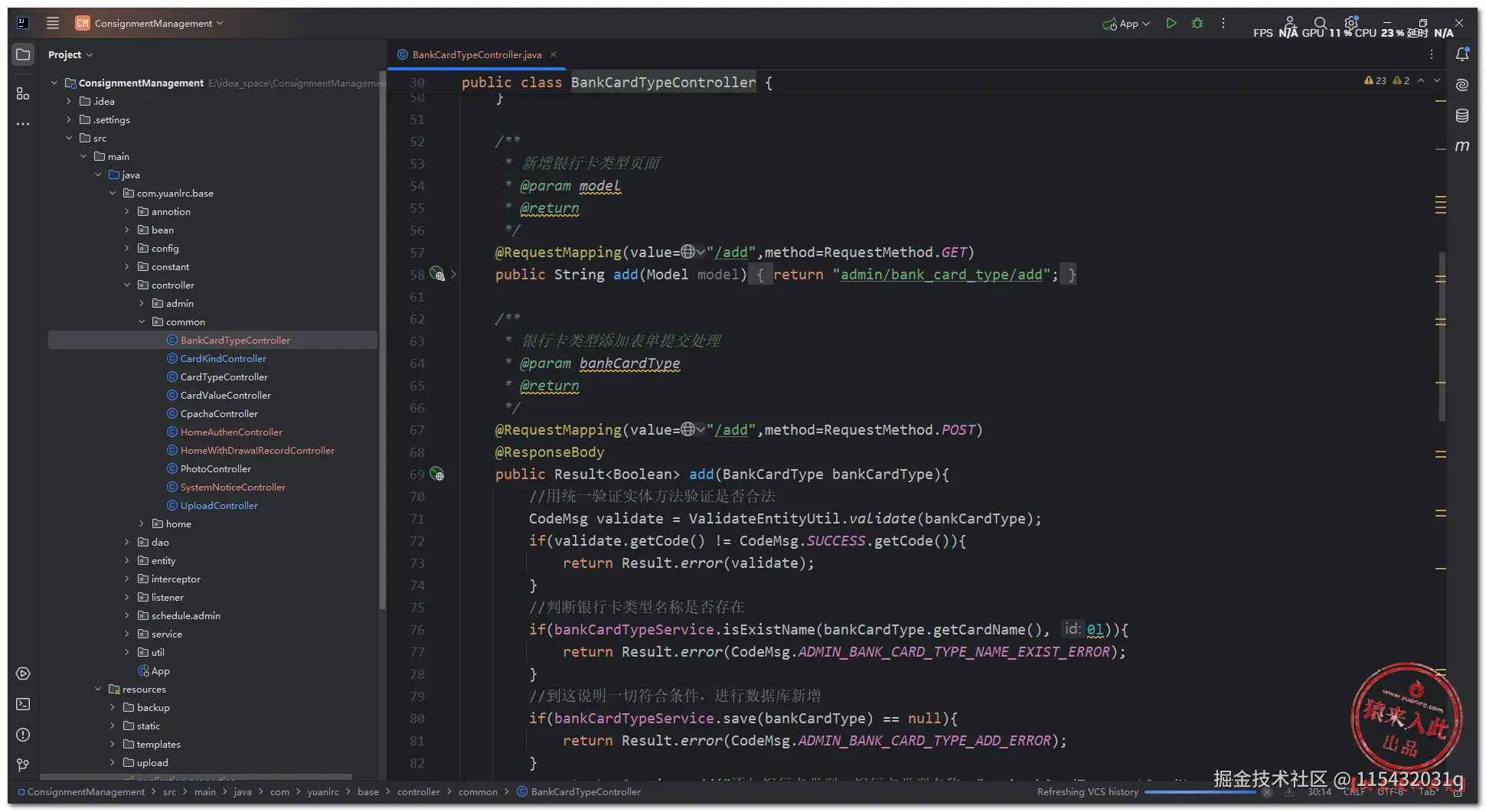Select PhotoController in project tree
The height and width of the screenshot is (812, 1486).
215,468
